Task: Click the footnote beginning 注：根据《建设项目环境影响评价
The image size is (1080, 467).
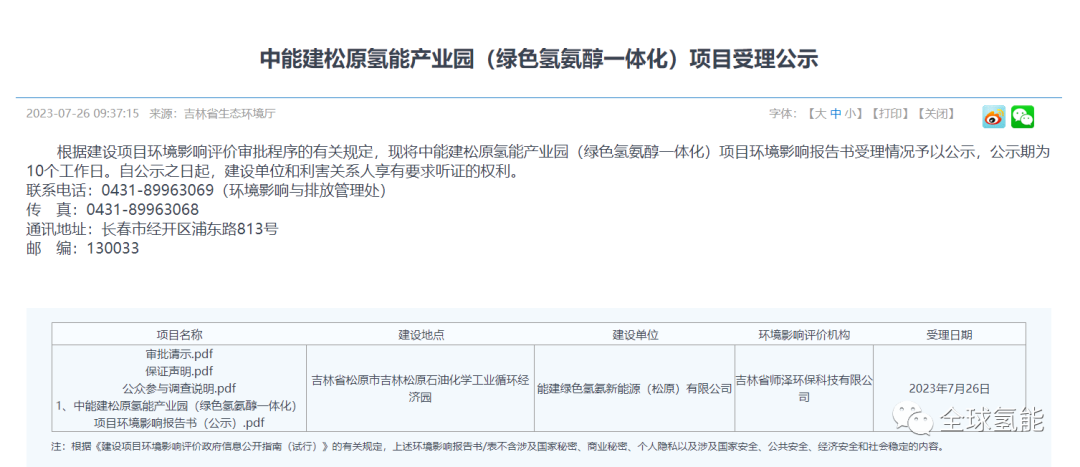Action: tap(498, 446)
